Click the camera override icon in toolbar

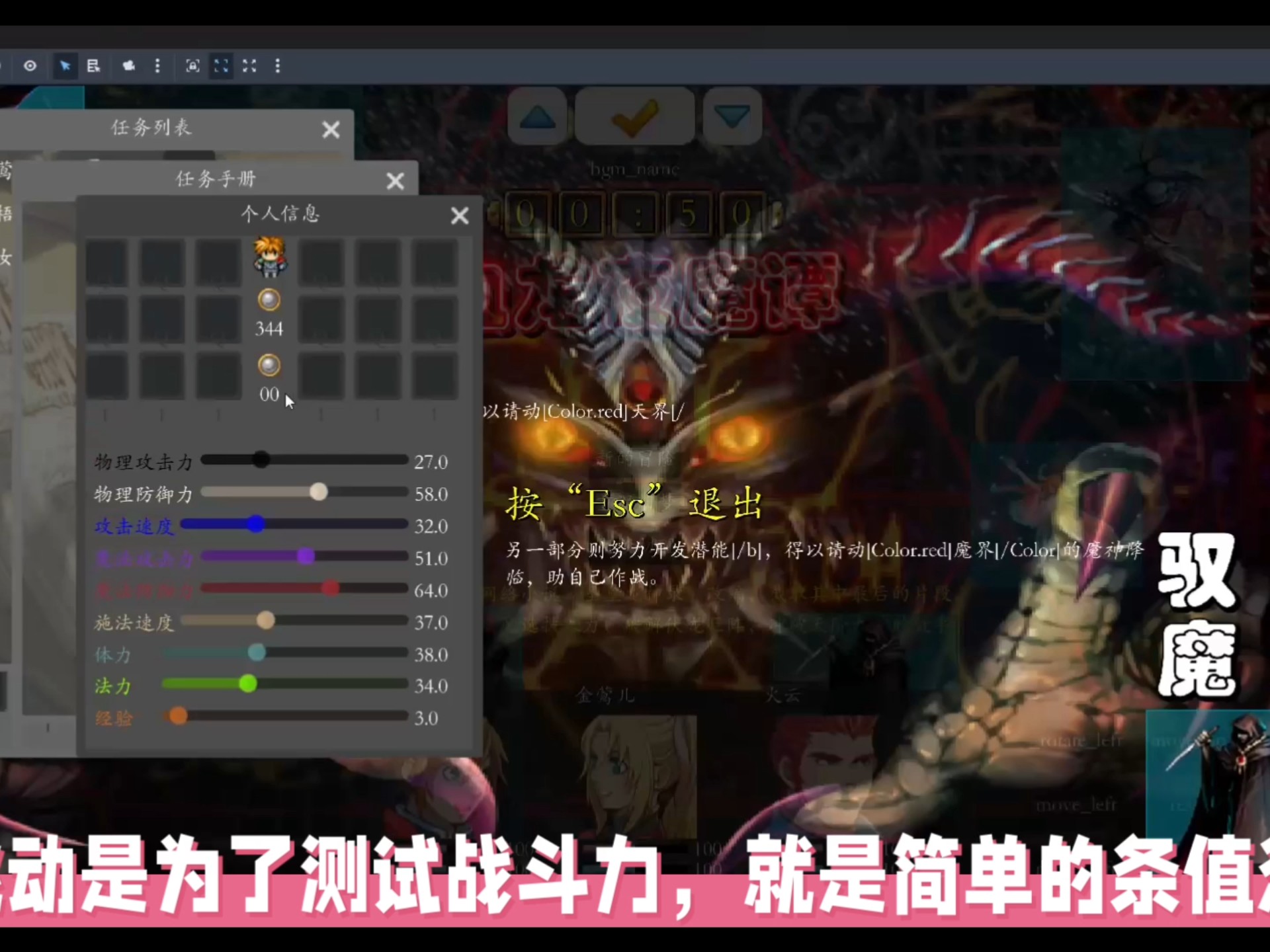click(x=128, y=65)
